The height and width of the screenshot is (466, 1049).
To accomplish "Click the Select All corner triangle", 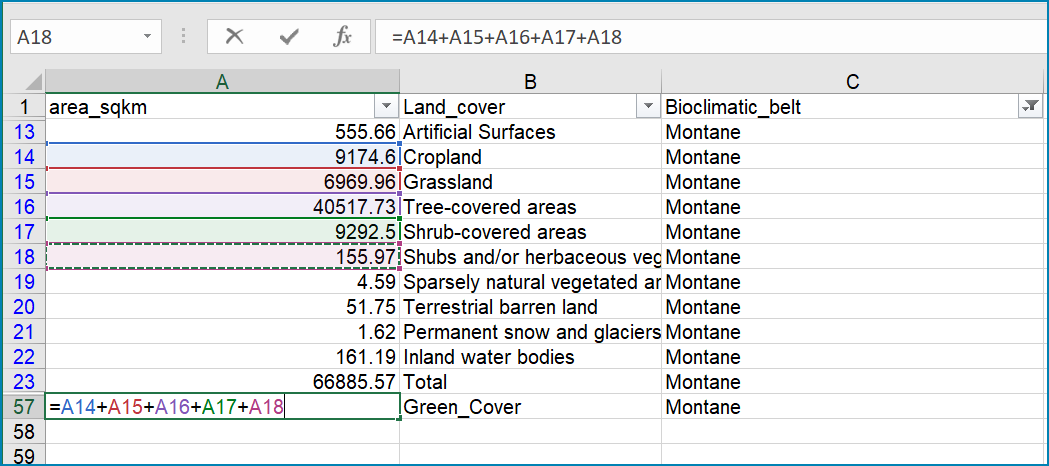I will 32,82.
